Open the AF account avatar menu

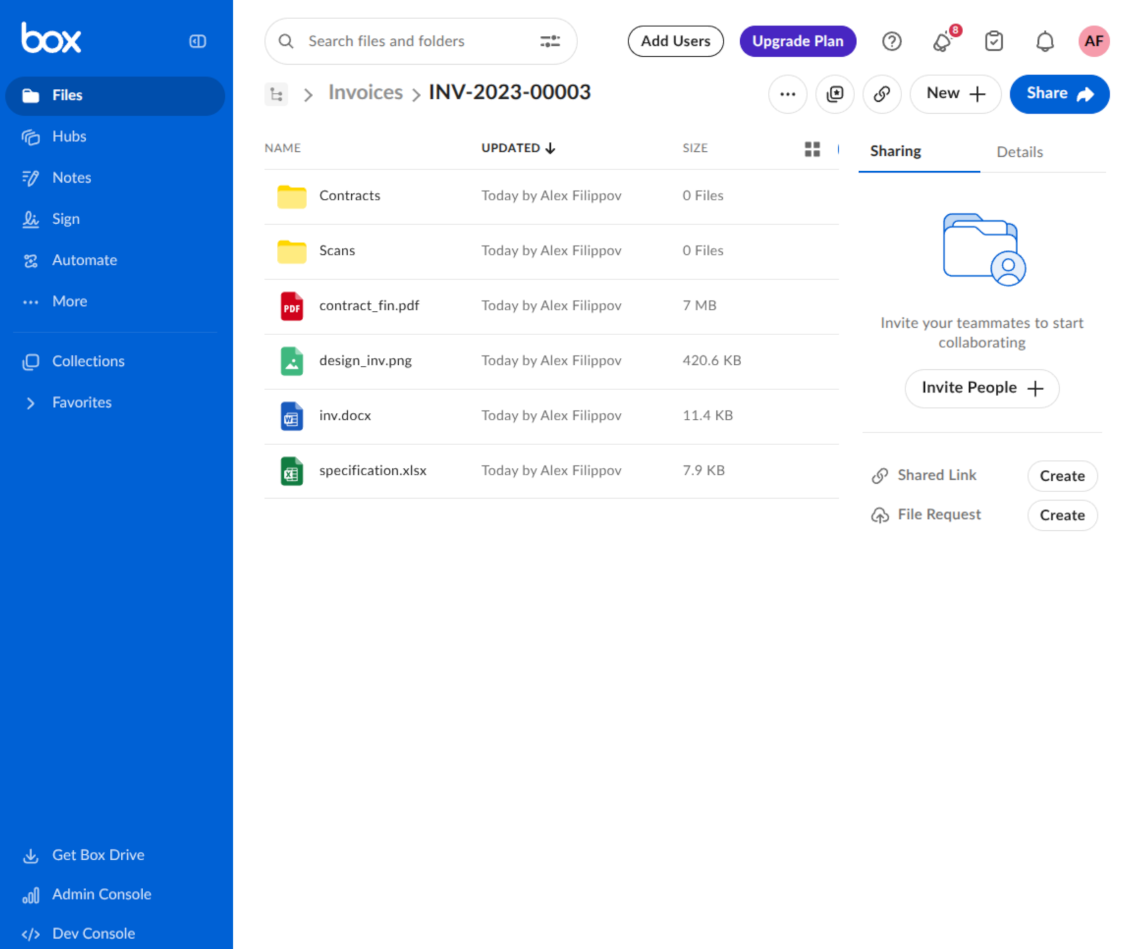[x=1093, y=41]
